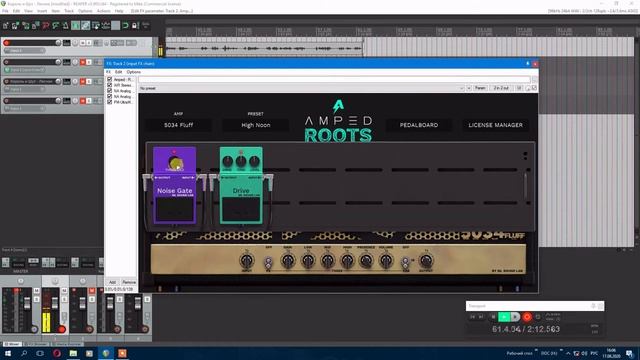The image size is (640, 360).
Task: Open the REAPER Actions menu
Action: click(x=103, y=11)
